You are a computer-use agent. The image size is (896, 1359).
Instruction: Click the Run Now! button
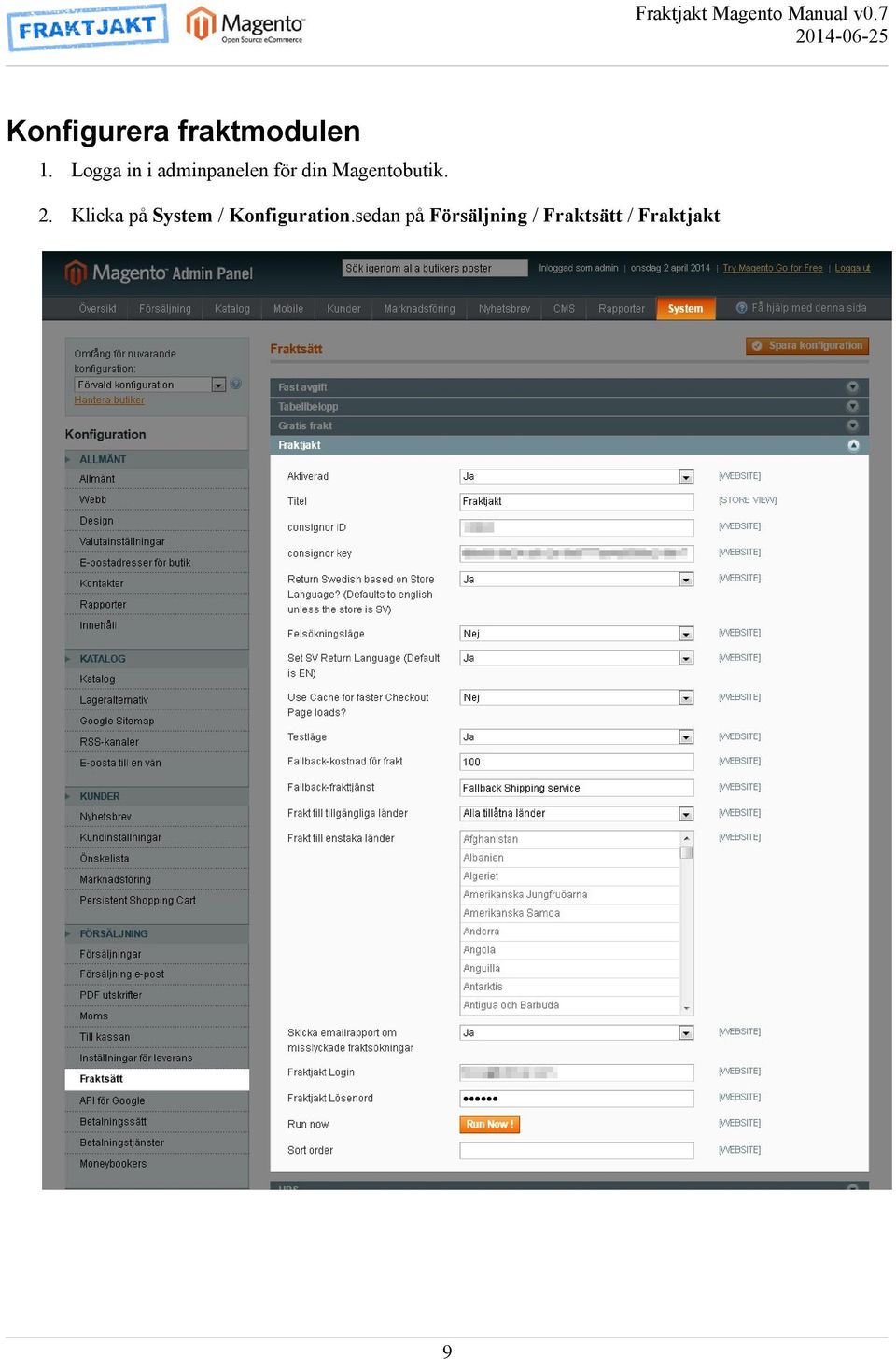pos(489,1125)
